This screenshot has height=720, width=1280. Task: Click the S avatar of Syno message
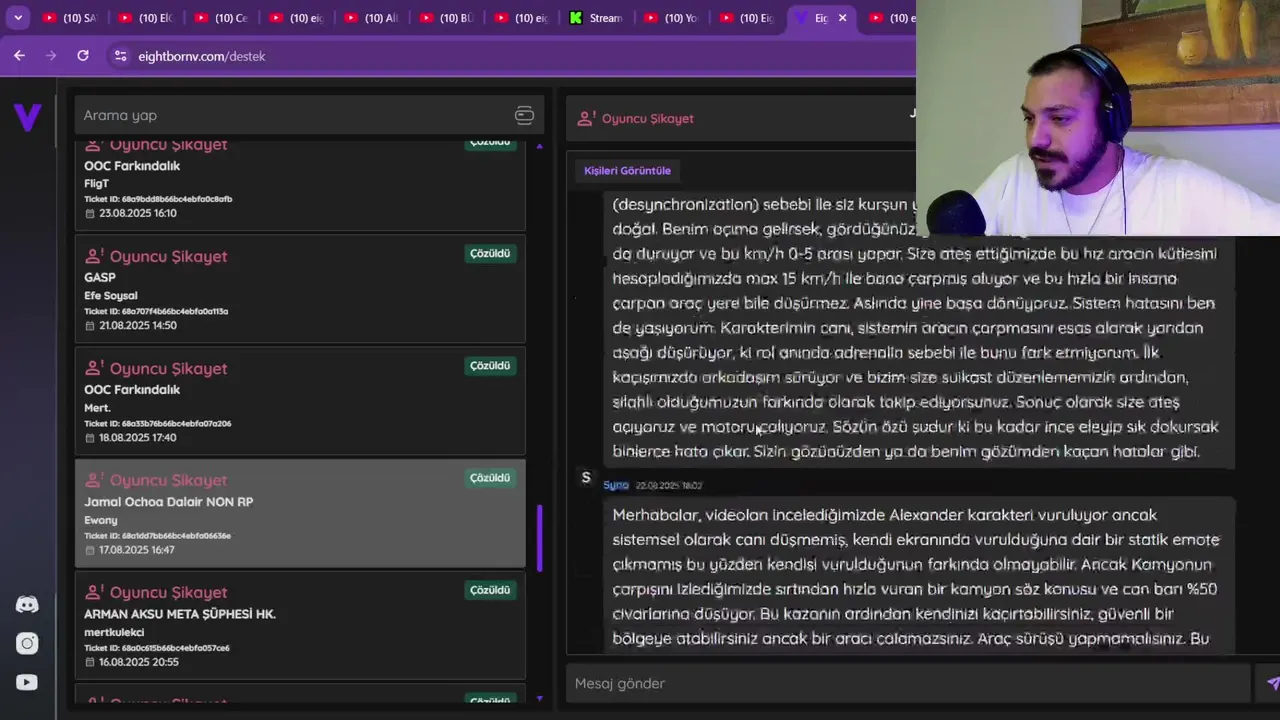tap(586, 478)
